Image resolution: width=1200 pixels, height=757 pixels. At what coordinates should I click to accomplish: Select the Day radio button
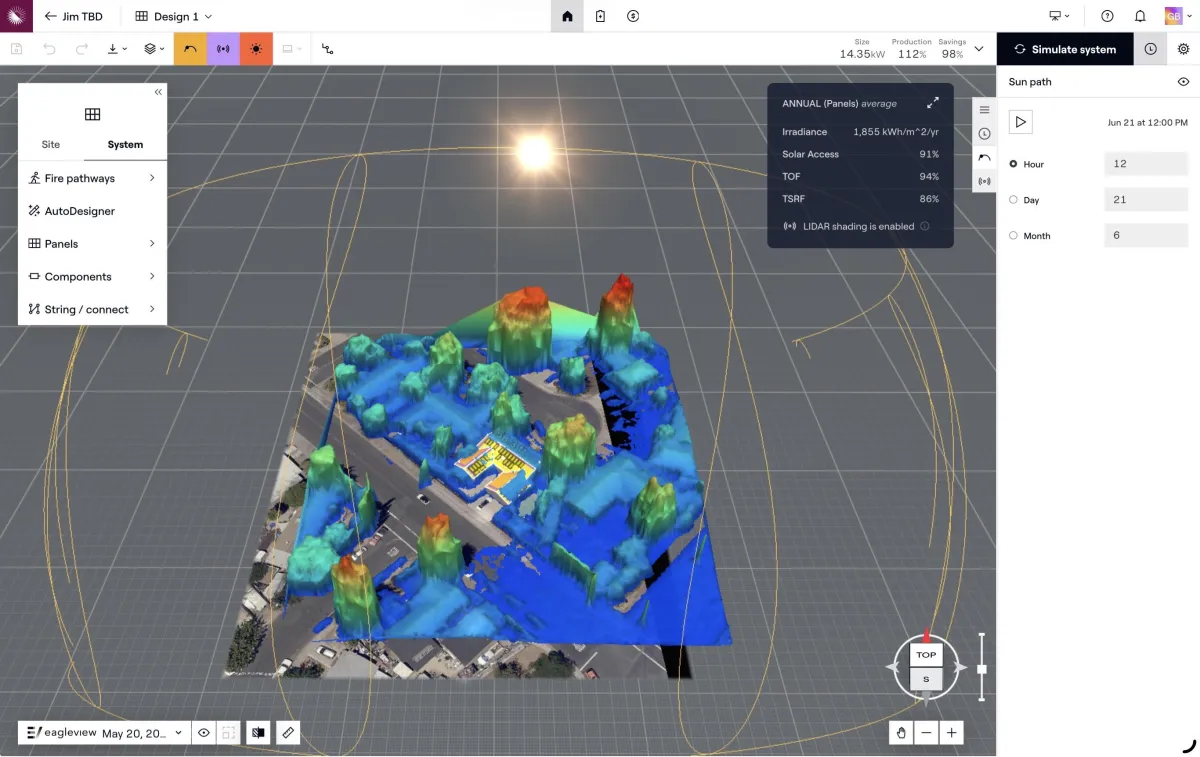(x=1013, y=200)
